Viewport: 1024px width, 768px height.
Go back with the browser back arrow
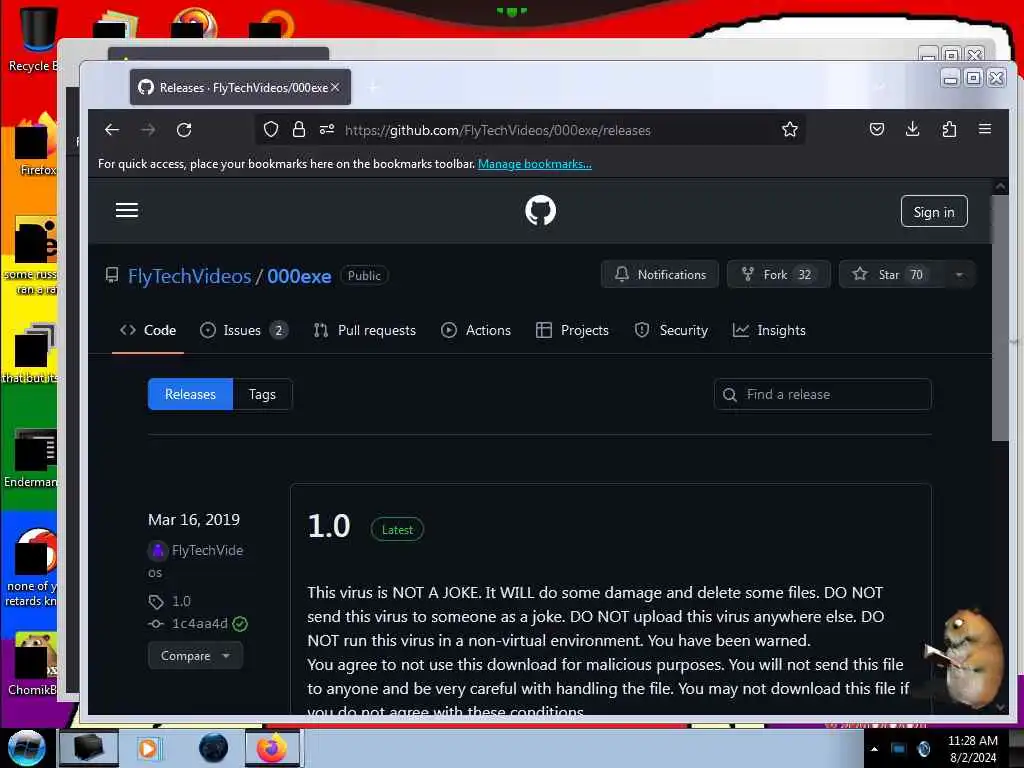click(x=112, y=129)
